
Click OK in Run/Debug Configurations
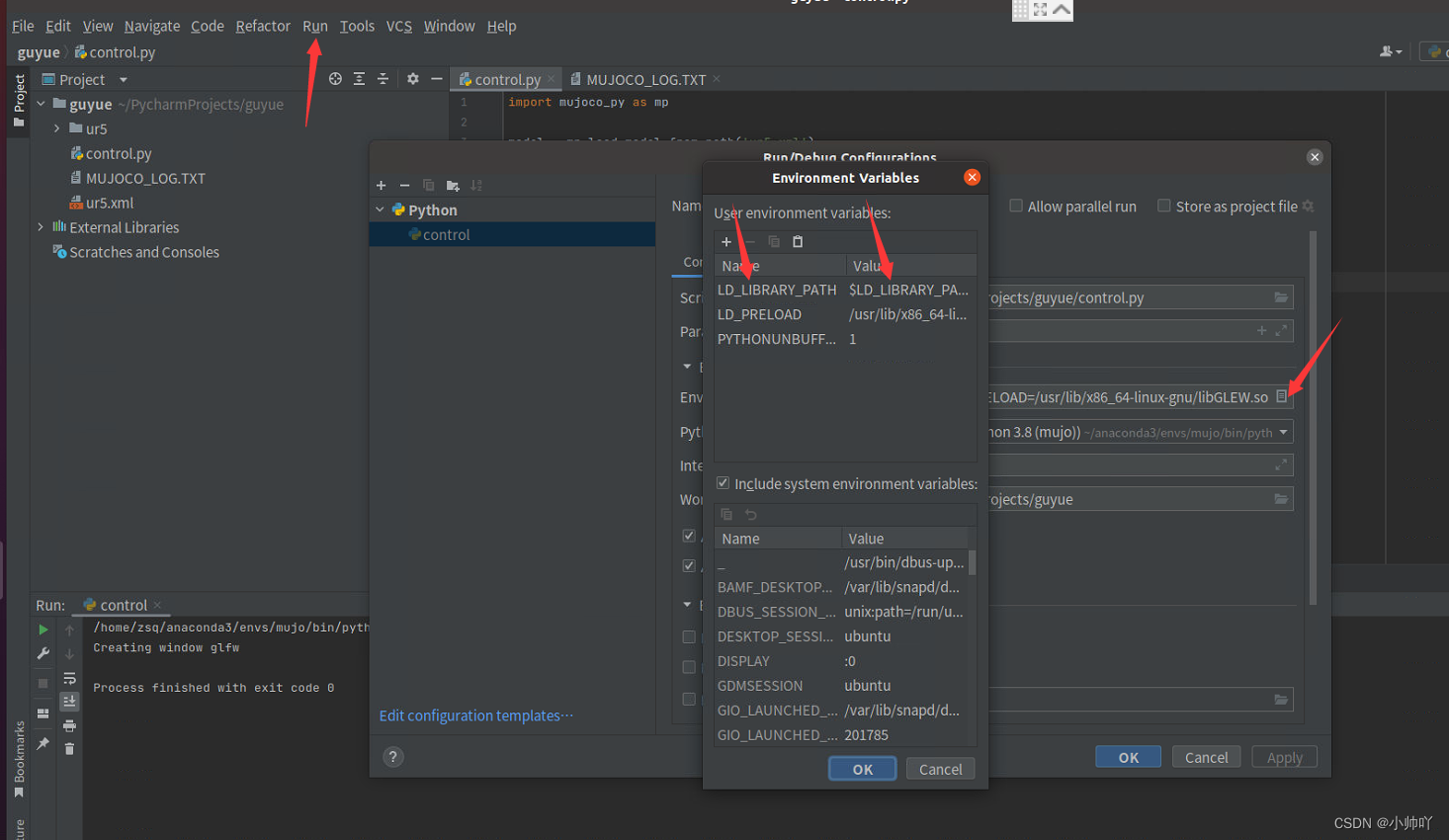1129,757
